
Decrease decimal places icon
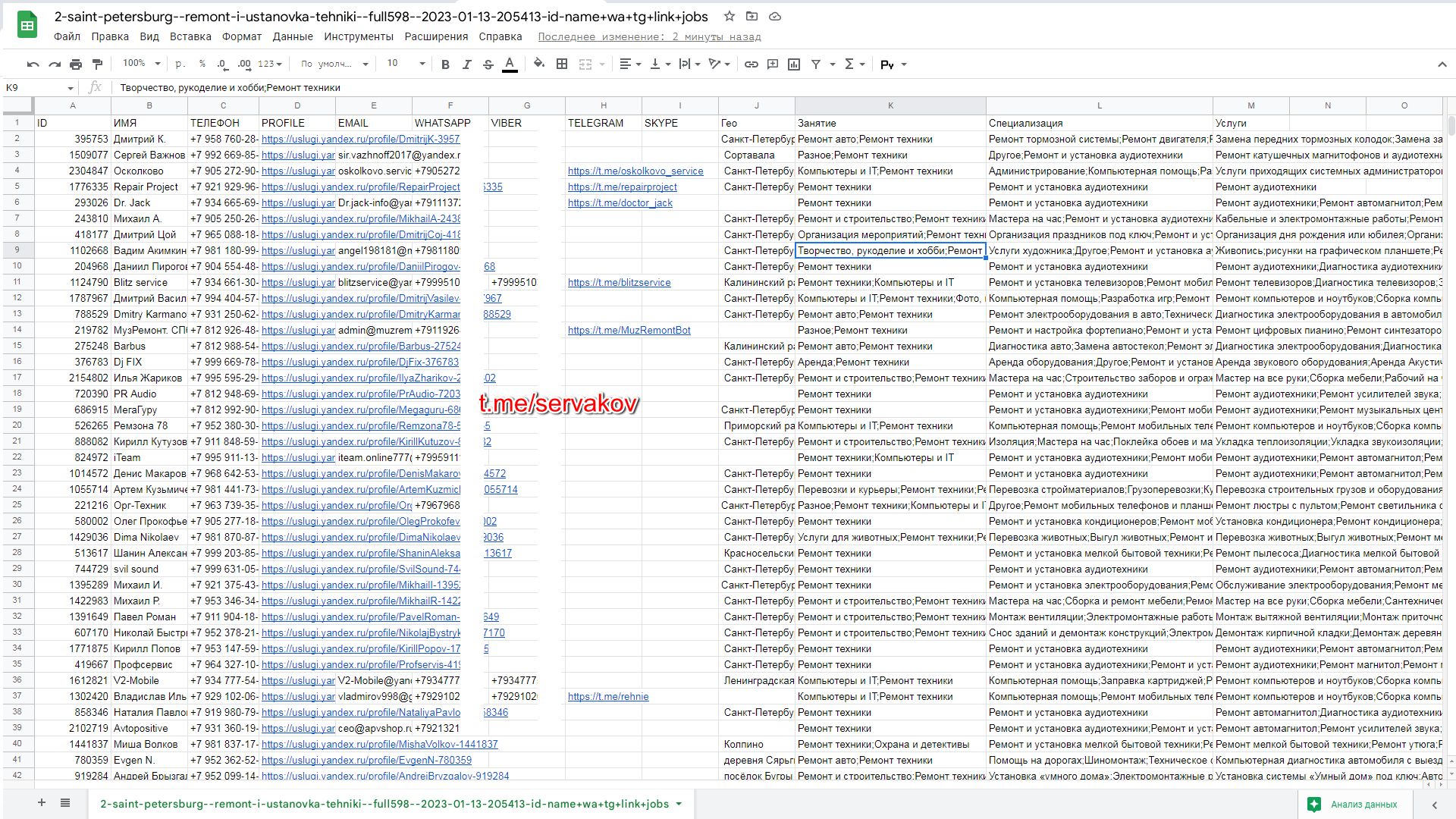[222, 64]
